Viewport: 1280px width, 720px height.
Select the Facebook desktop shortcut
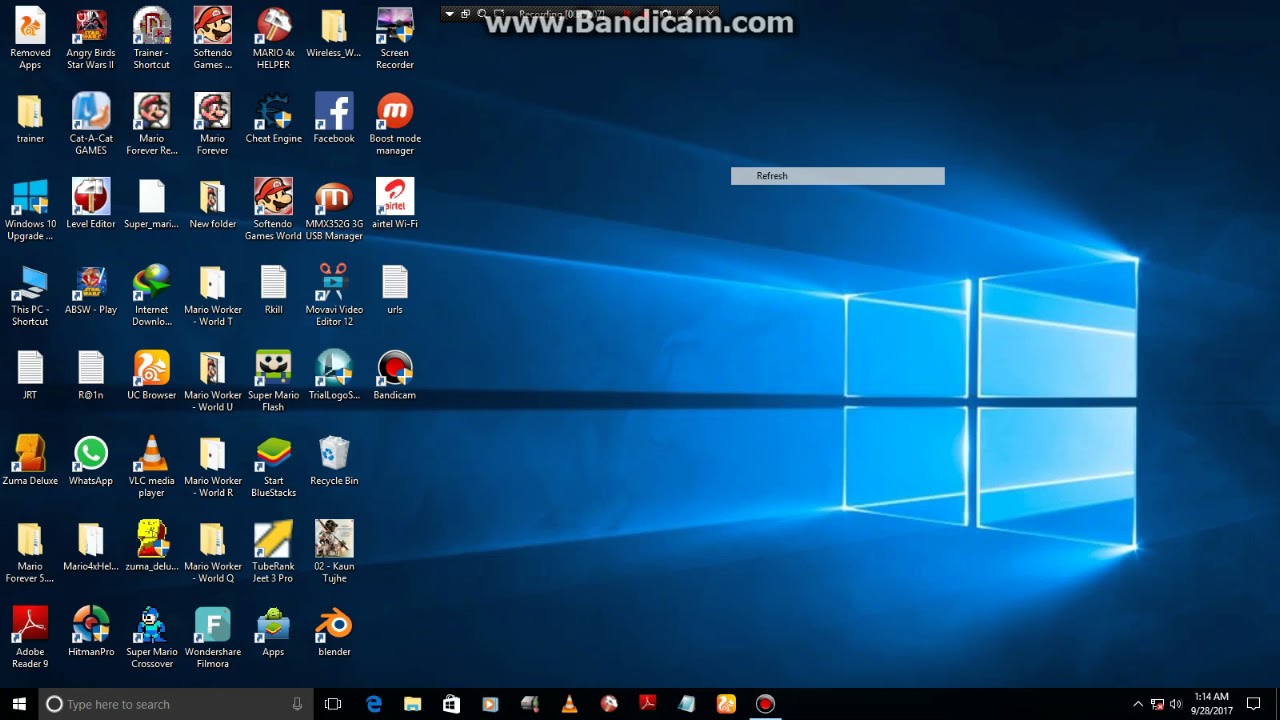334,120
